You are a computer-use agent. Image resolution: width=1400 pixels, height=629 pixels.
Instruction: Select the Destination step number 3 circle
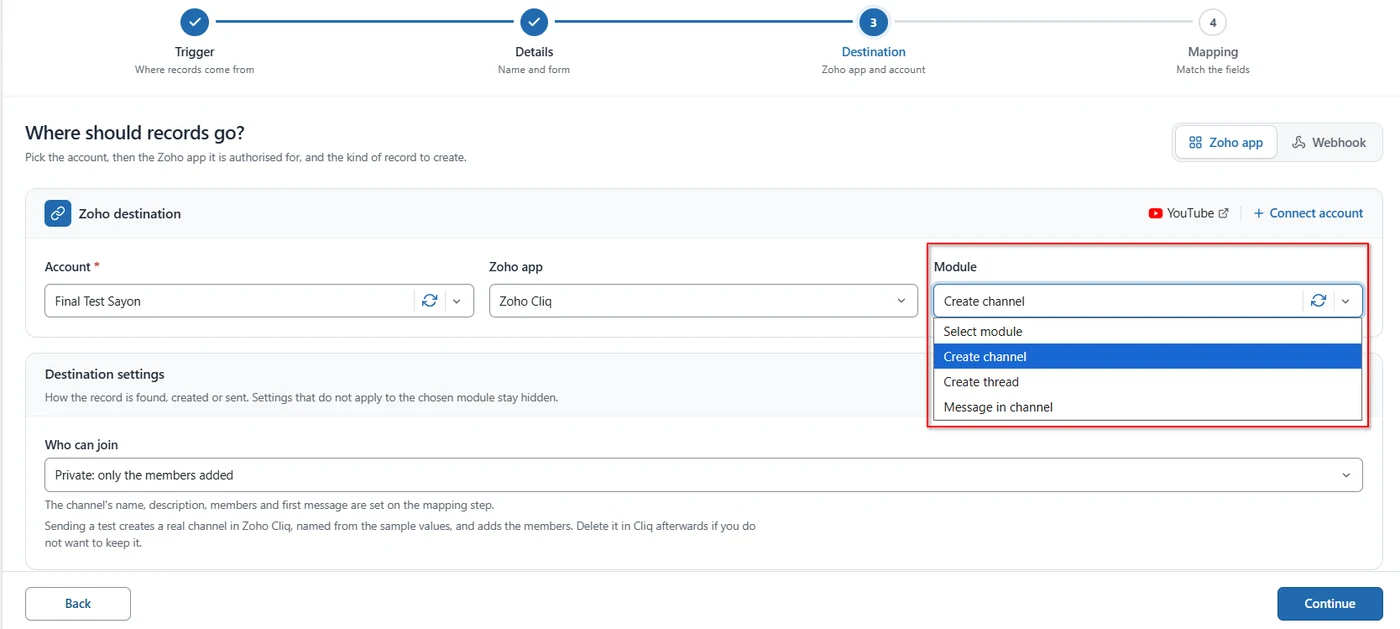(x=873, y=21)
